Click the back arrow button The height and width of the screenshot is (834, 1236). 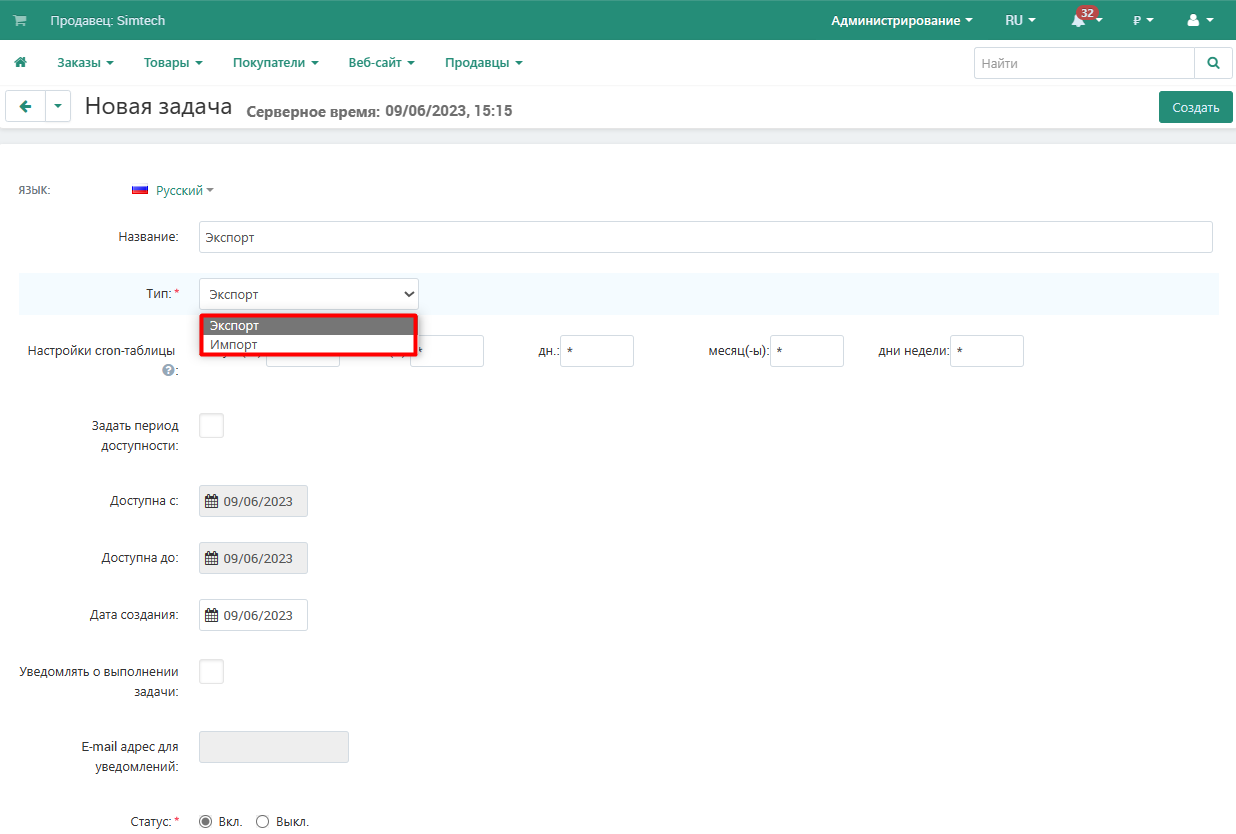(25, 106)
